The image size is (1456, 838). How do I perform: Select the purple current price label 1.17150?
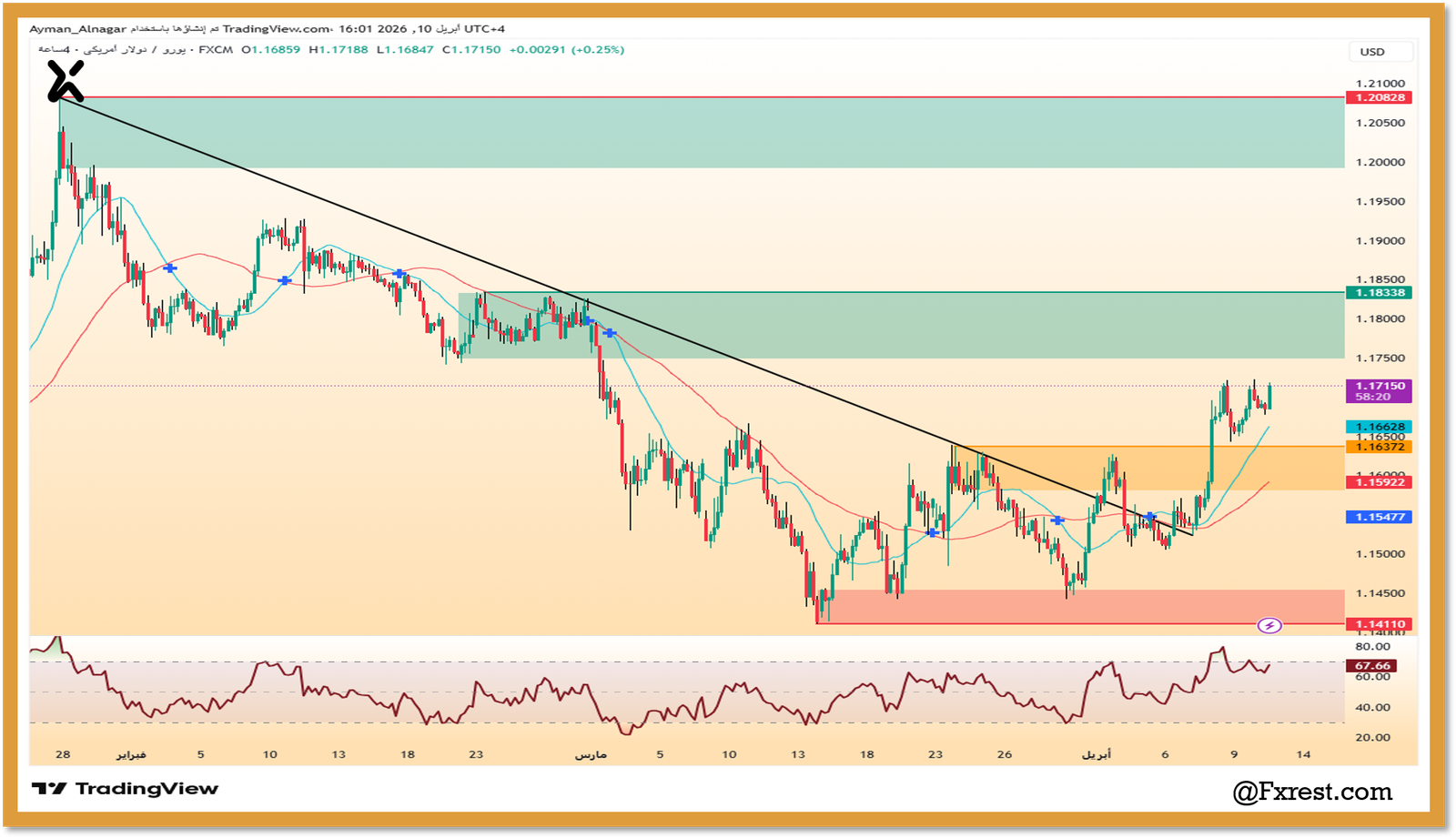pyautogui.click(x=1378, y=387)
